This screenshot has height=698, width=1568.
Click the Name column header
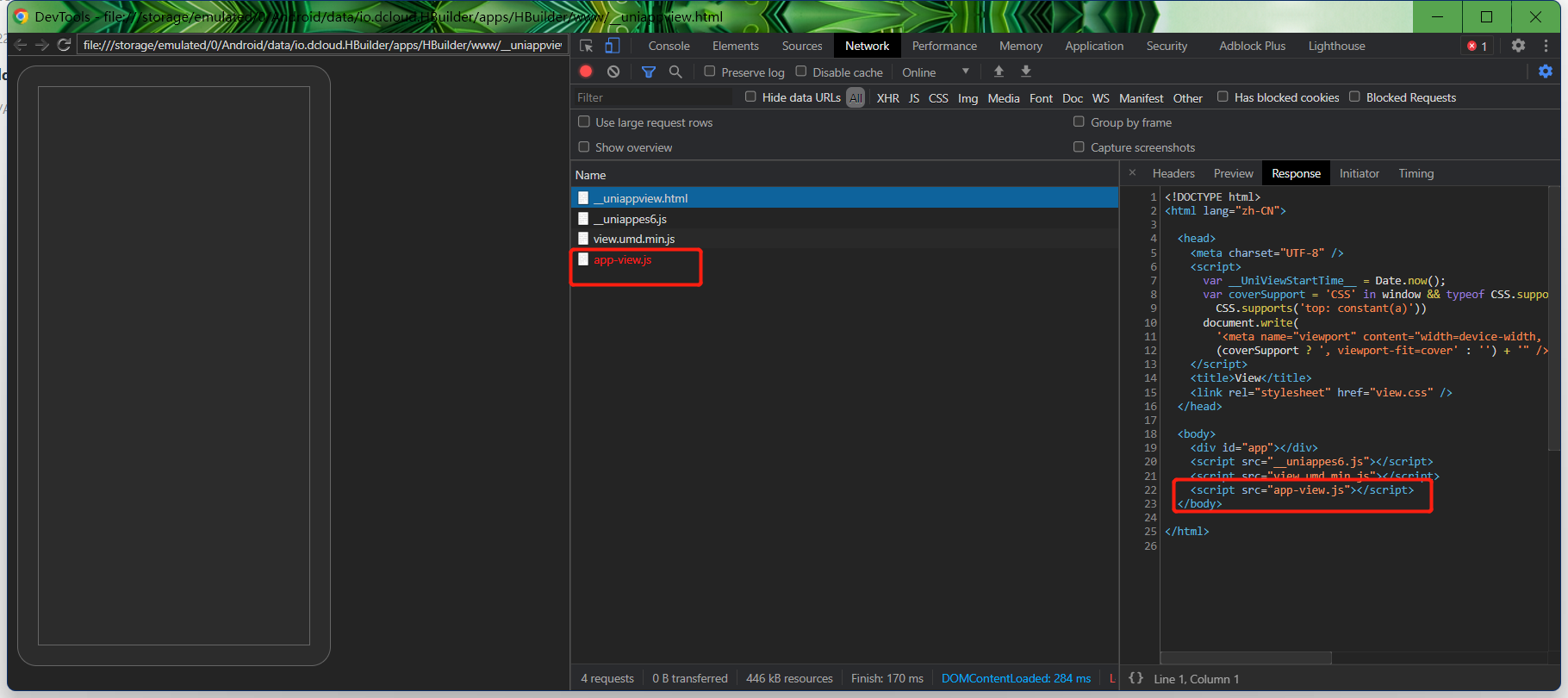[x=844, y=175]
